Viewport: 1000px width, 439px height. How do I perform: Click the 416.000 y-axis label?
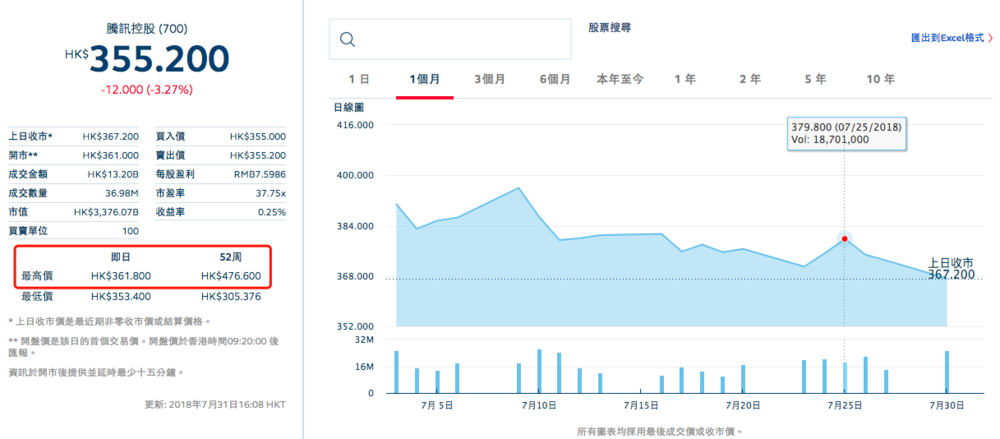tap(355, 125)
